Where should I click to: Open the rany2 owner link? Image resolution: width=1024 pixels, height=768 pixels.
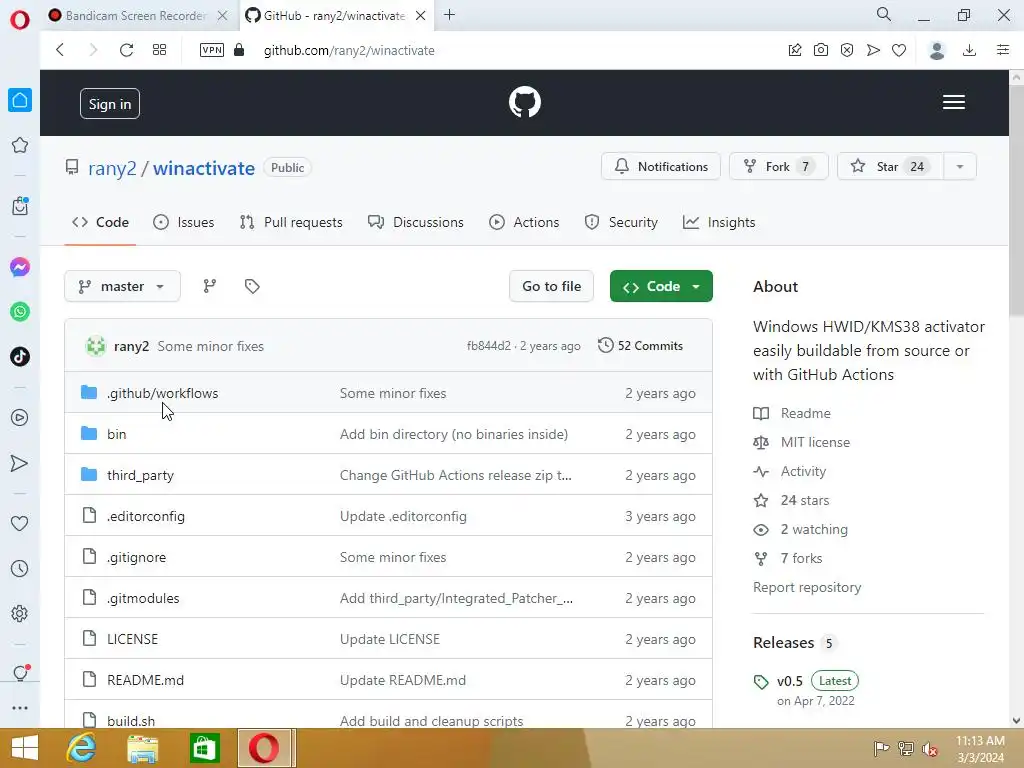coord(112,168)
